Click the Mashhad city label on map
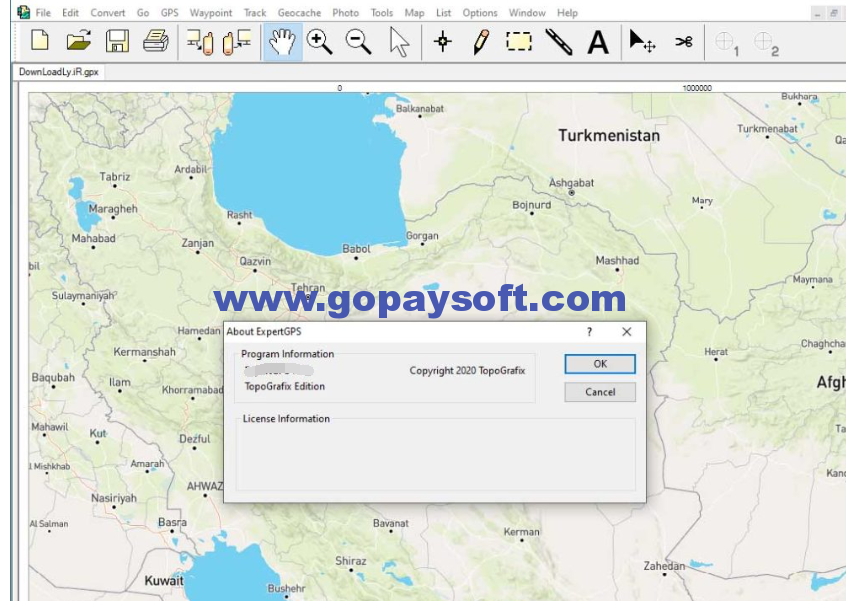846x601 pixels. click(617, 260)
